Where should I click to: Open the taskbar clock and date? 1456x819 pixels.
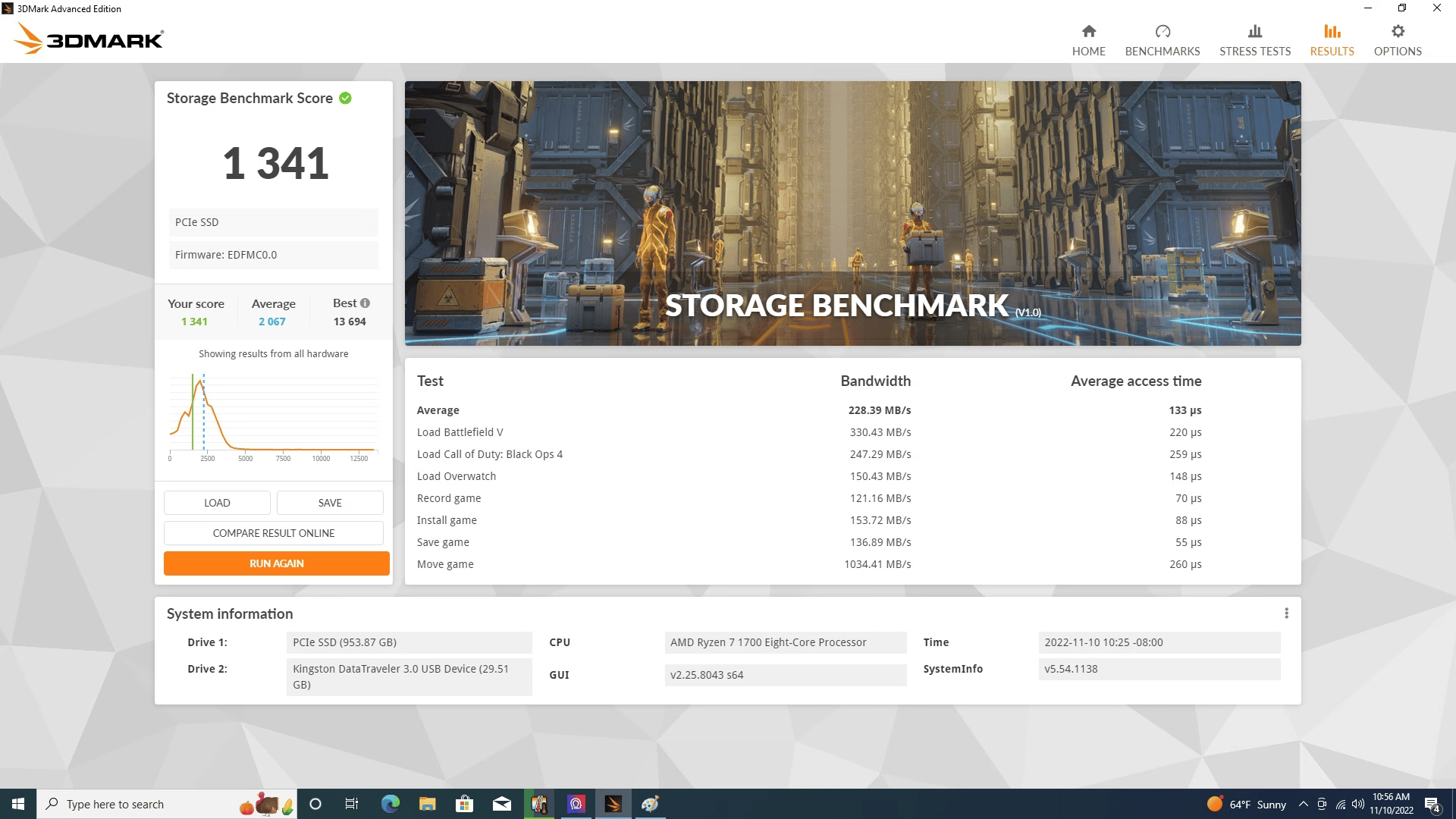[x=1391, y=804]
